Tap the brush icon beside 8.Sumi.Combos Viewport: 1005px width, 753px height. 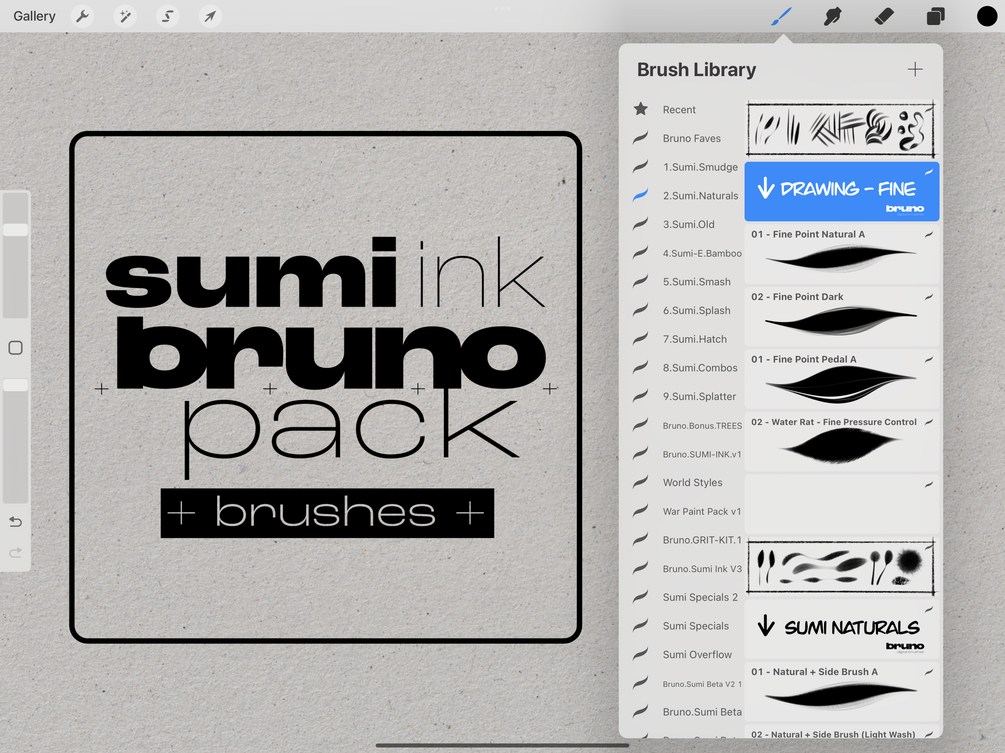click(x=640, y=367)
